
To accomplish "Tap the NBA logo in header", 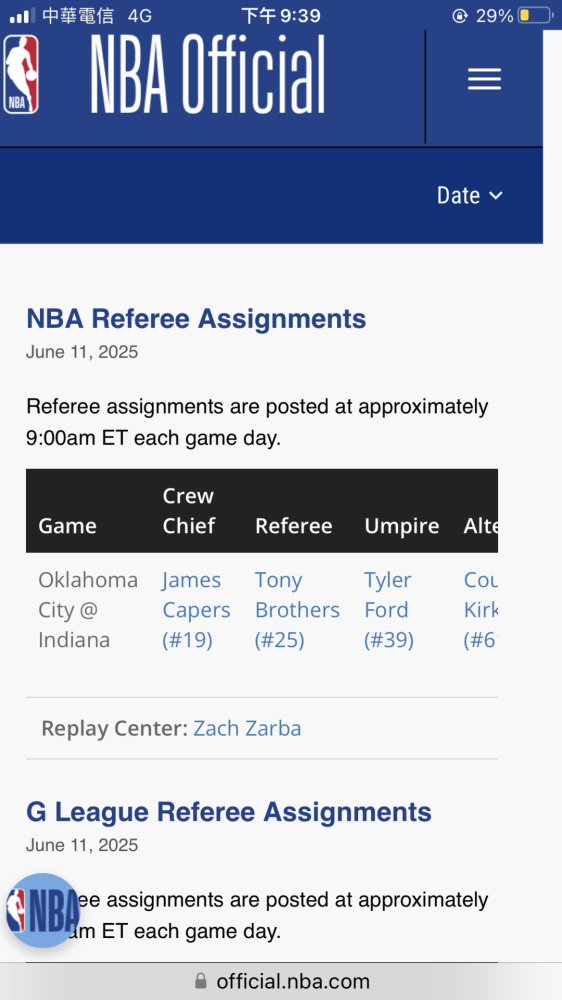I will click(21, 74).
